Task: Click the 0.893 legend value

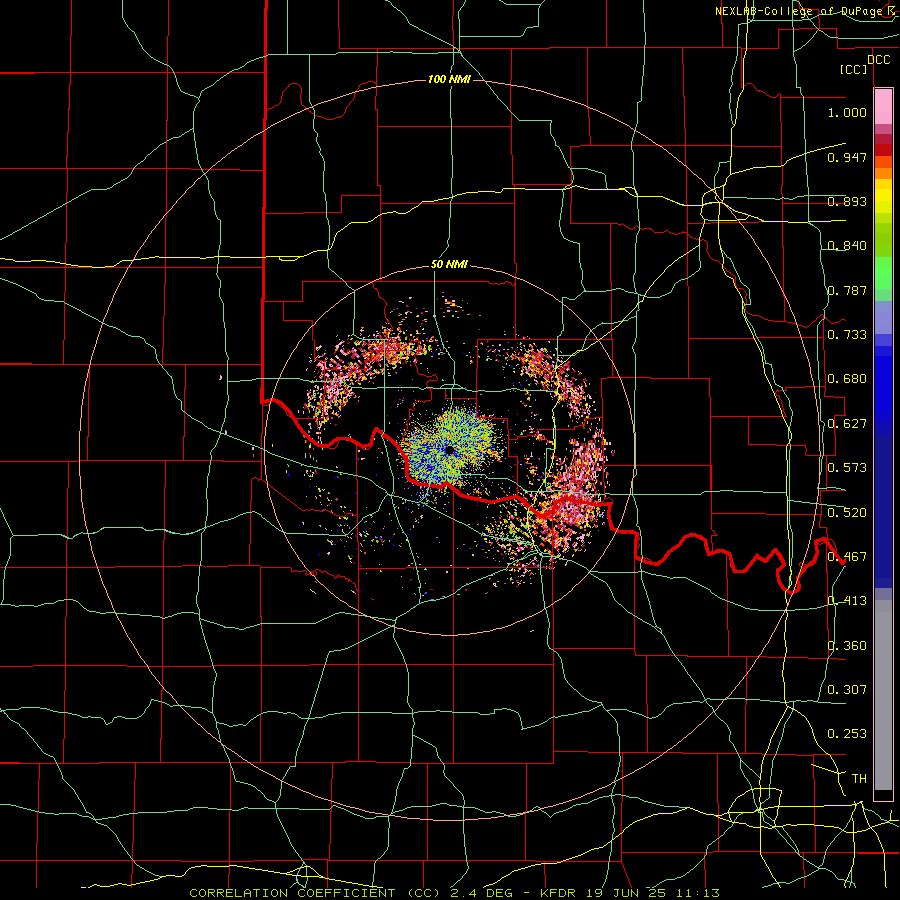Action: pos(847,201)
